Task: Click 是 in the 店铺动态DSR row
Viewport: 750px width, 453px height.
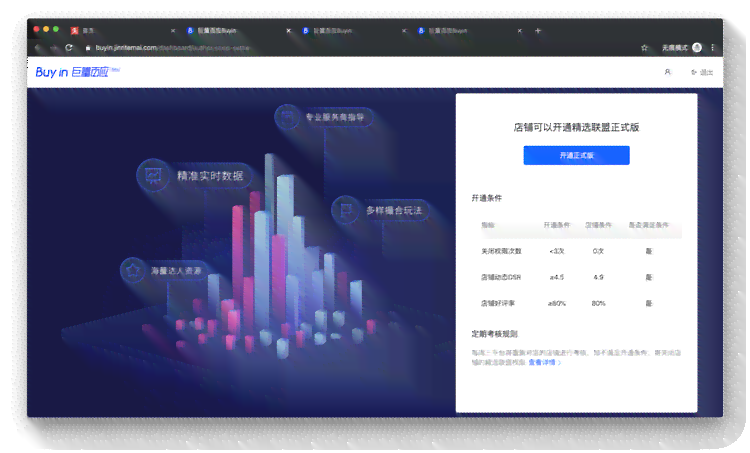Action: click(649, 277)
